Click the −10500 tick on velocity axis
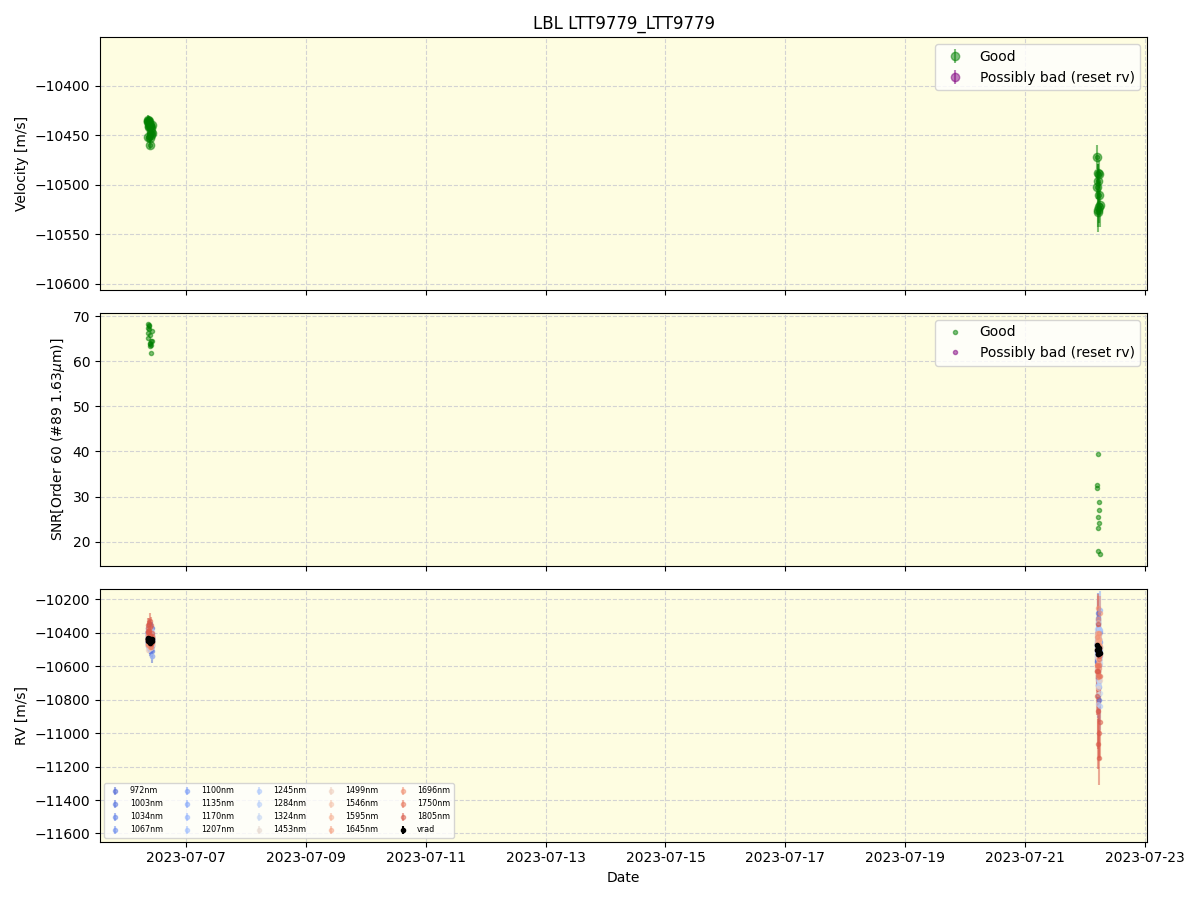Screen dimensions: 1200x900 [x=63, y=185]
